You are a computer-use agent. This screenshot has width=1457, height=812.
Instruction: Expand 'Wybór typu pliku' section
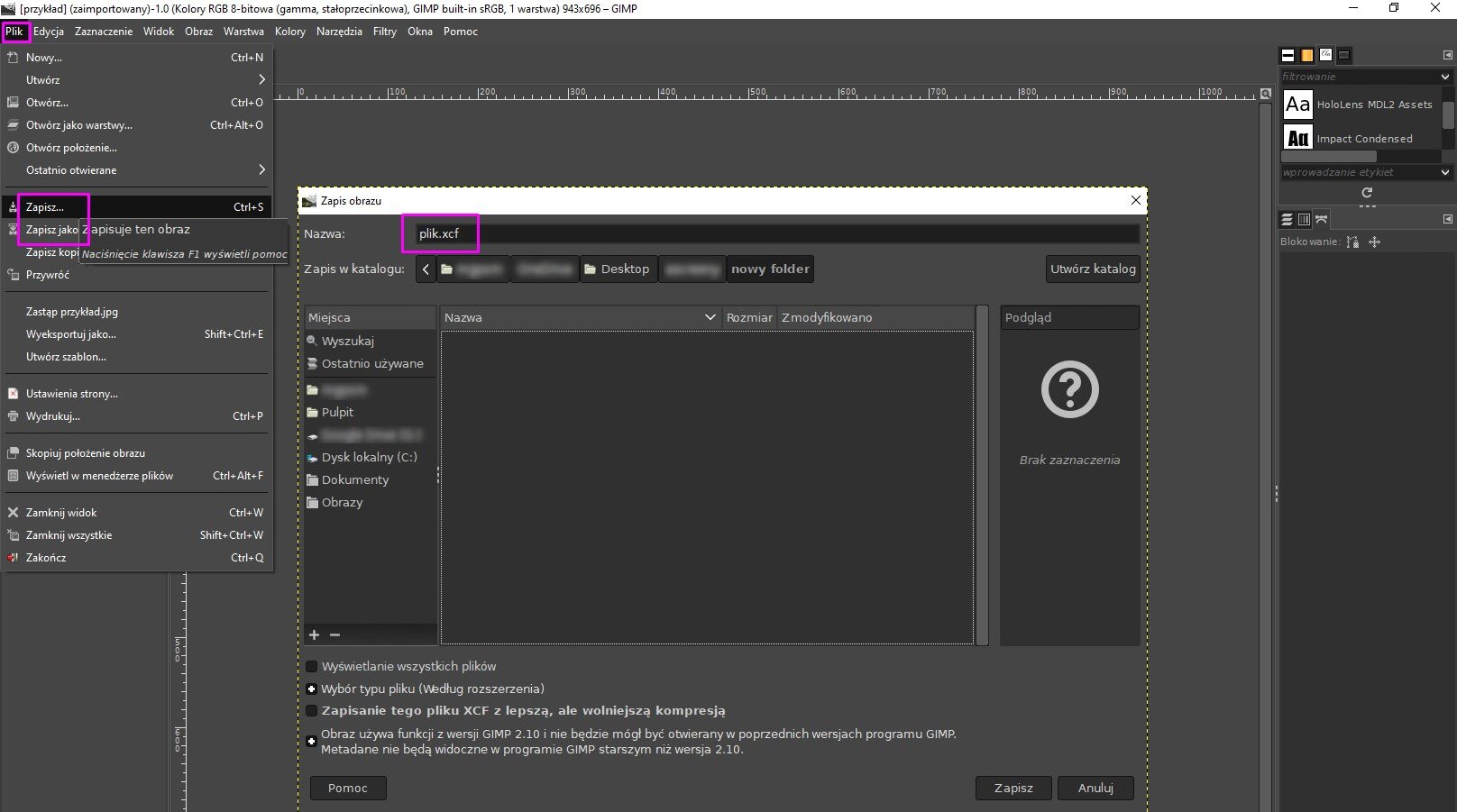312,689
